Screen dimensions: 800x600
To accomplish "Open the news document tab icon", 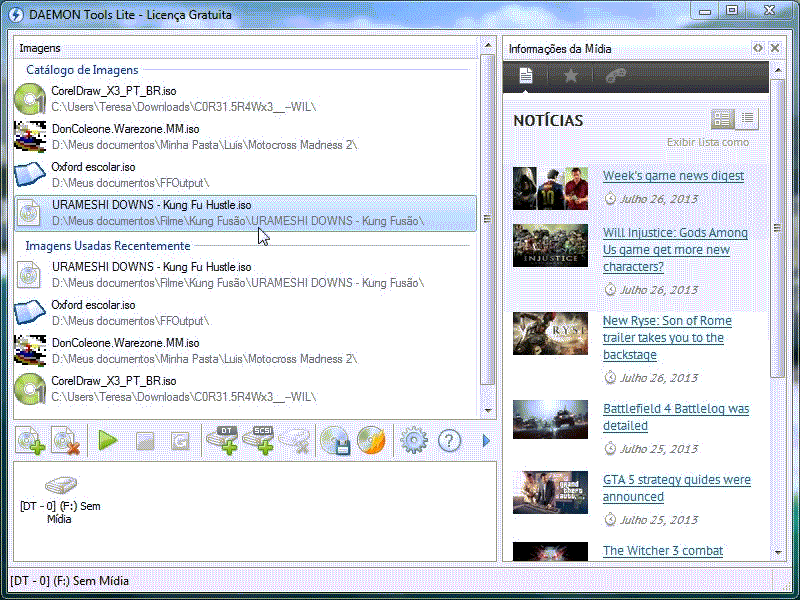I will coord(526,76).
